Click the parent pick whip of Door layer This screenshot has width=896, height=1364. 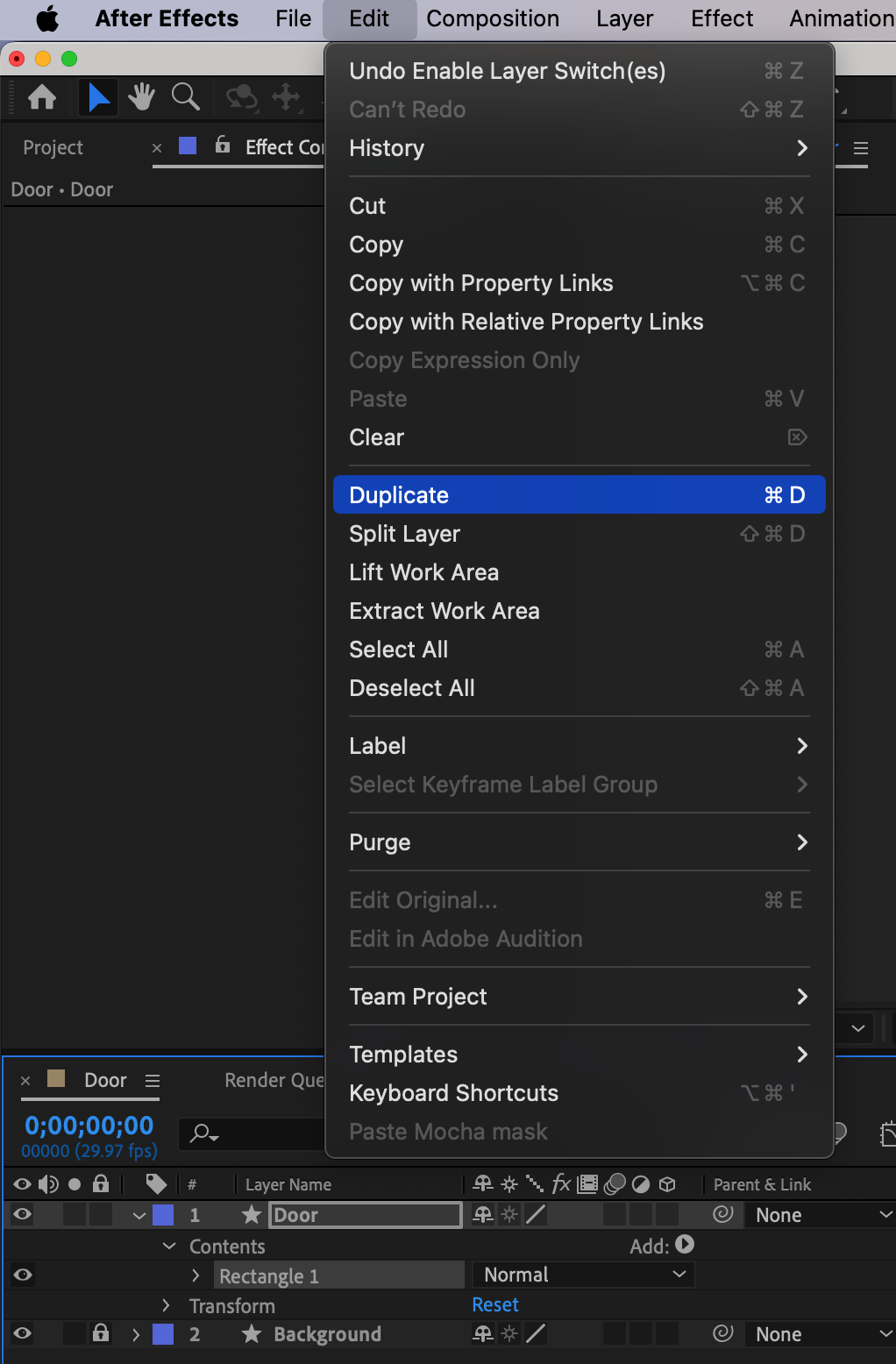[x=723, y=1214]
